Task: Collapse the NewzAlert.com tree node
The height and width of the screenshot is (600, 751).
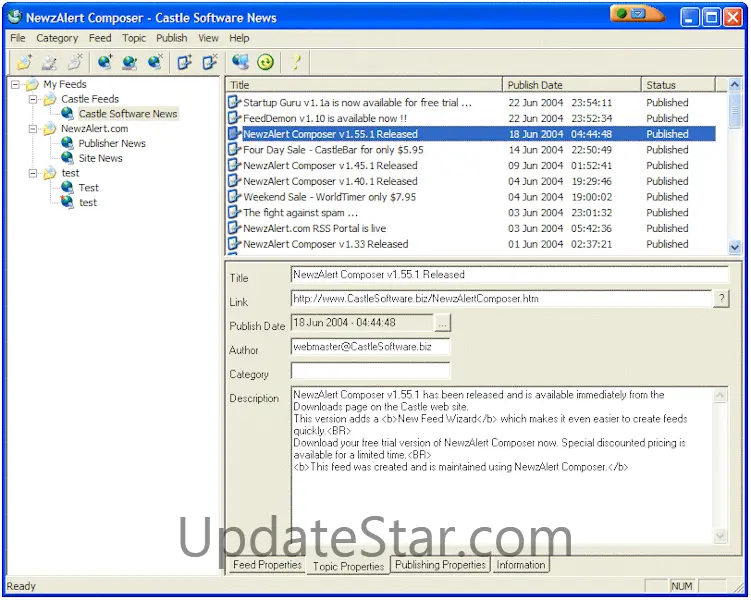Action: [x=33, y=129]
